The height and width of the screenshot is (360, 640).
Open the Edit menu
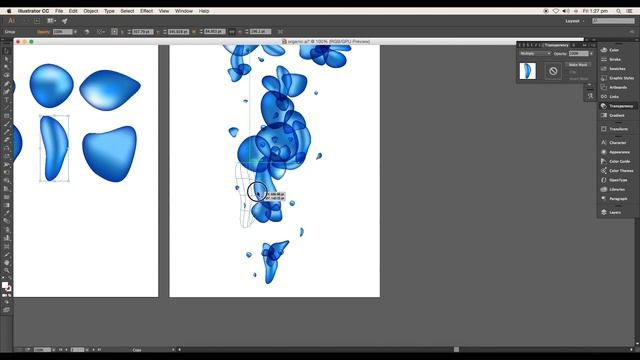[73, 11]
